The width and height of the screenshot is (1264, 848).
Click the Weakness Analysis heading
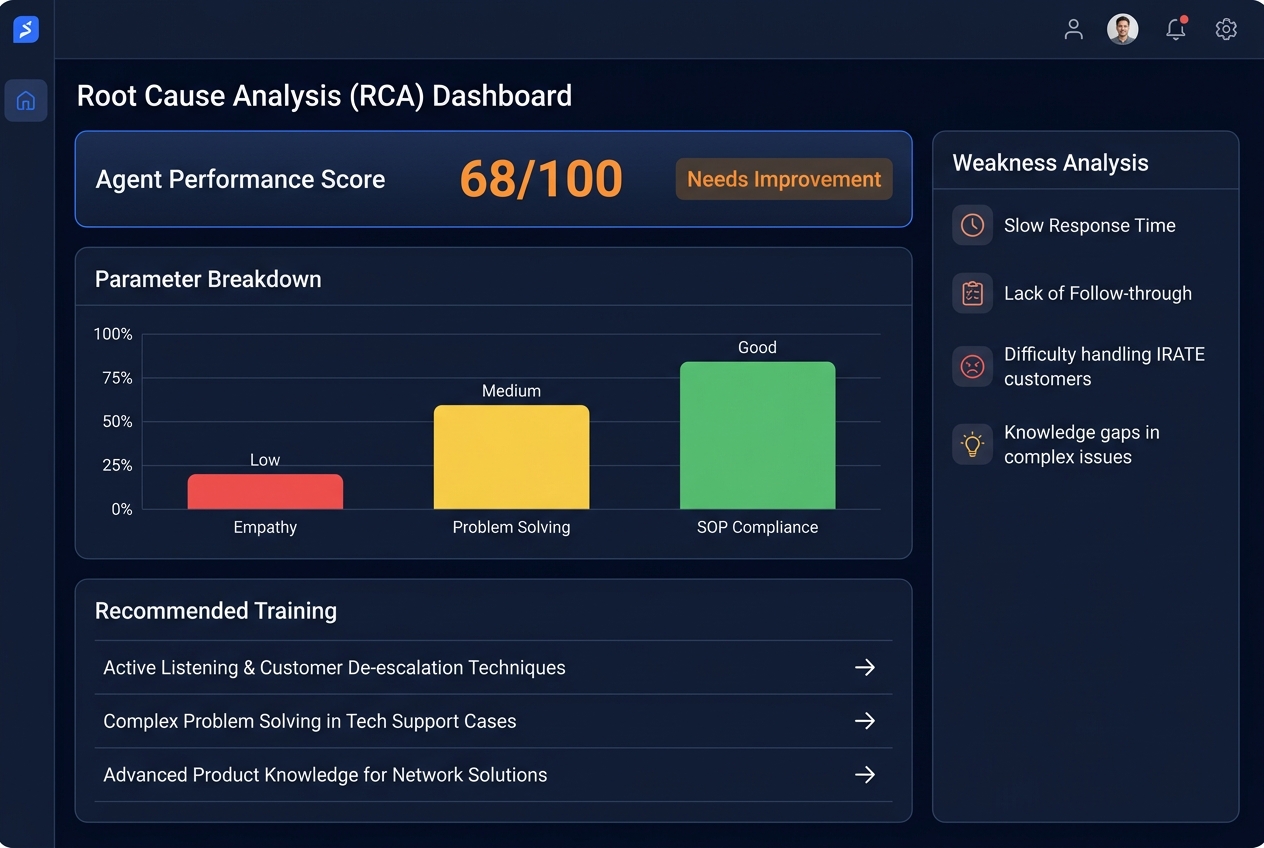(x=1050, y=163)
